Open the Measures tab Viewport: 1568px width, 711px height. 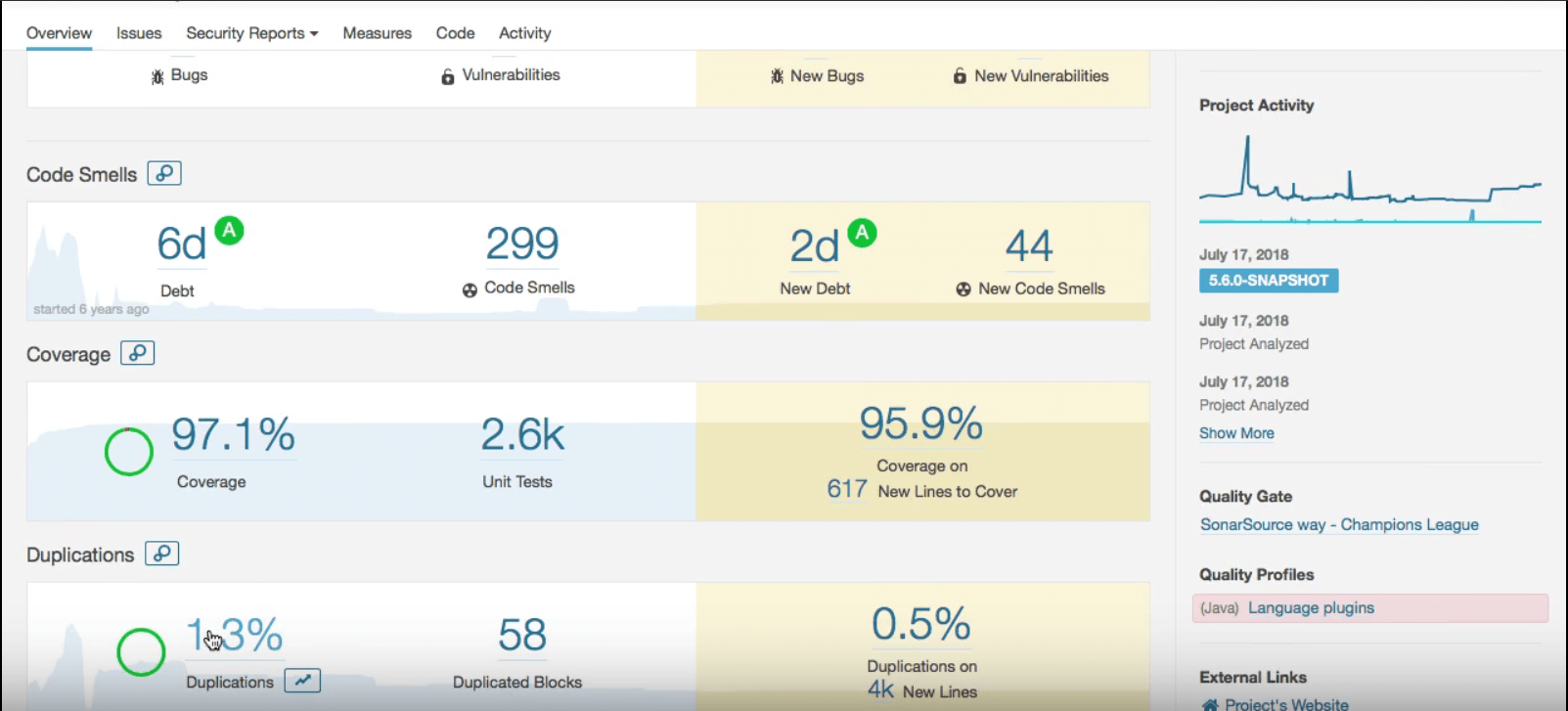pos(377,33)
